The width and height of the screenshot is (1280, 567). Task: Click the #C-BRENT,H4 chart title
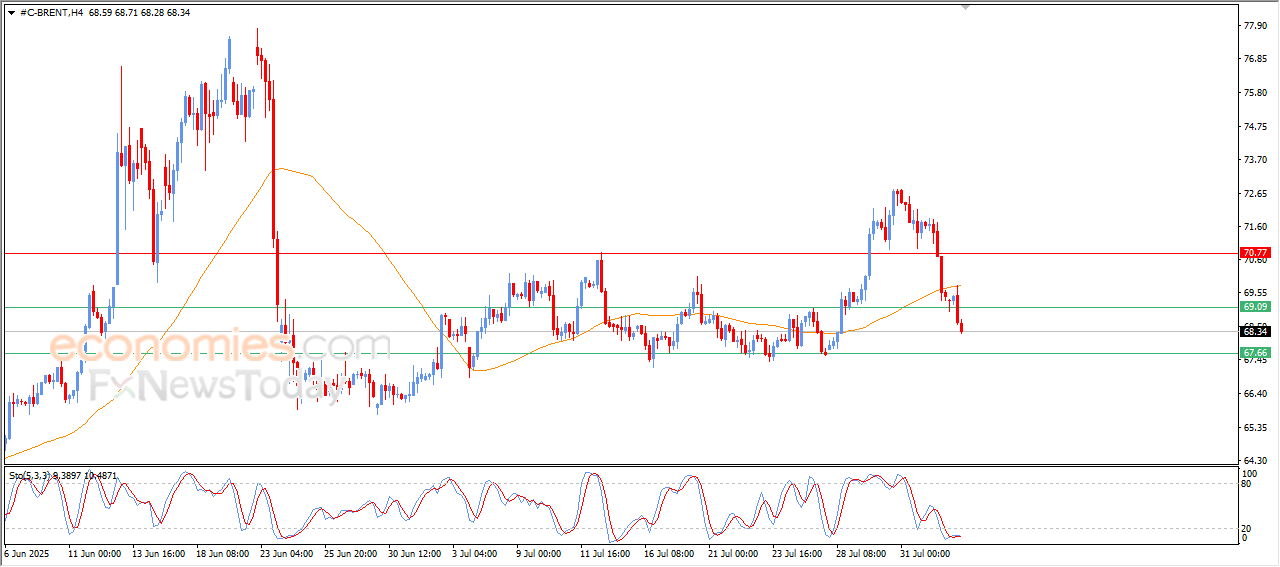pyautogui.click(x=51, y=13)
